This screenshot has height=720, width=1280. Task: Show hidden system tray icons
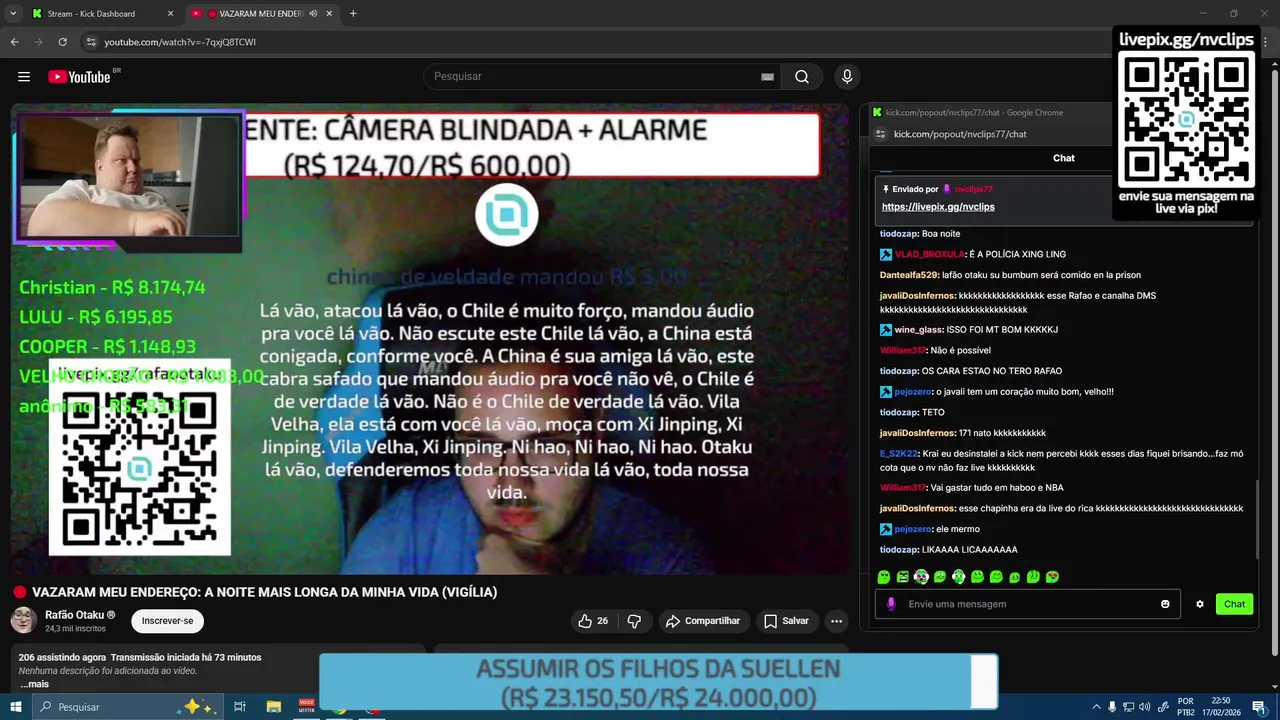click(1096, 707)
